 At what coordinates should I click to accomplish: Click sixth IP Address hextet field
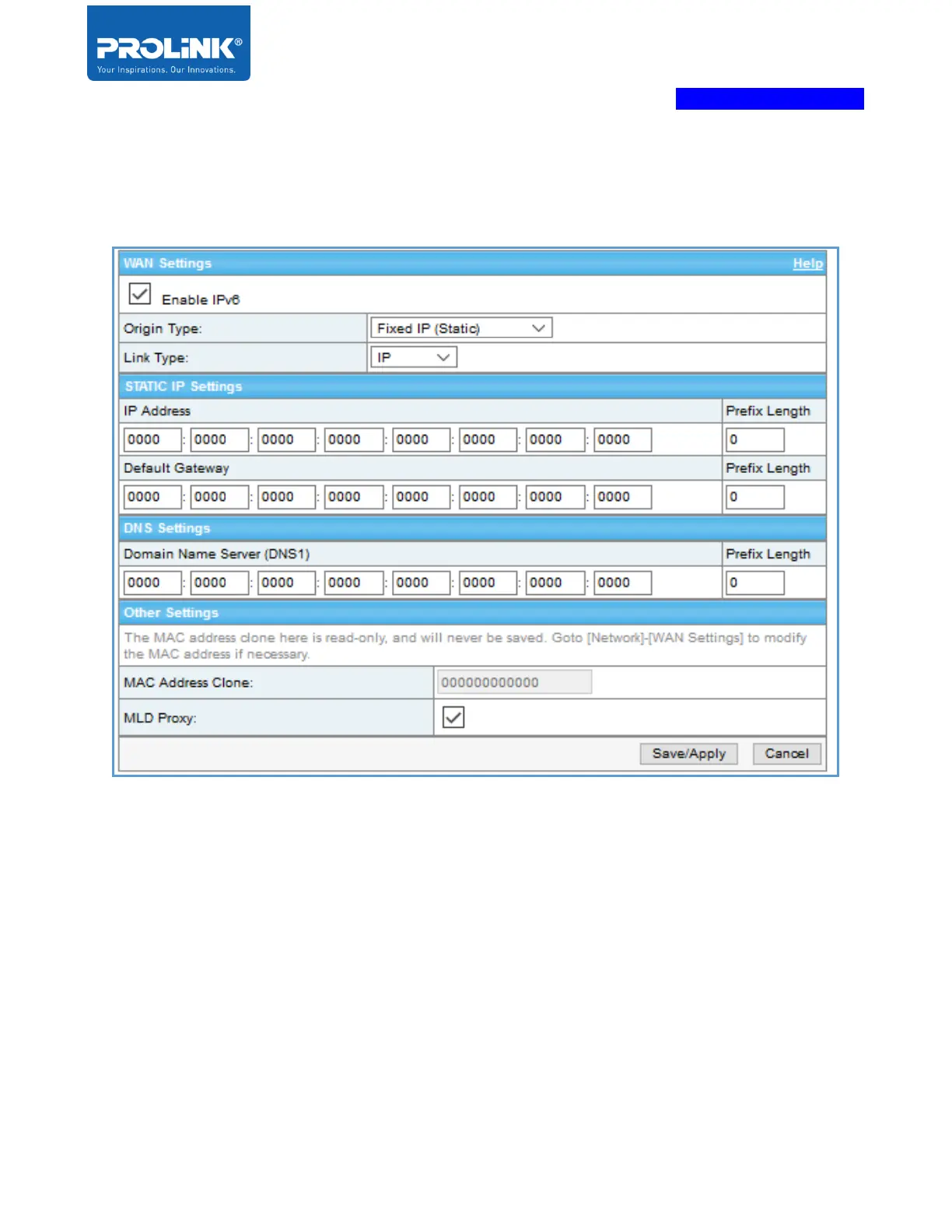488,439
